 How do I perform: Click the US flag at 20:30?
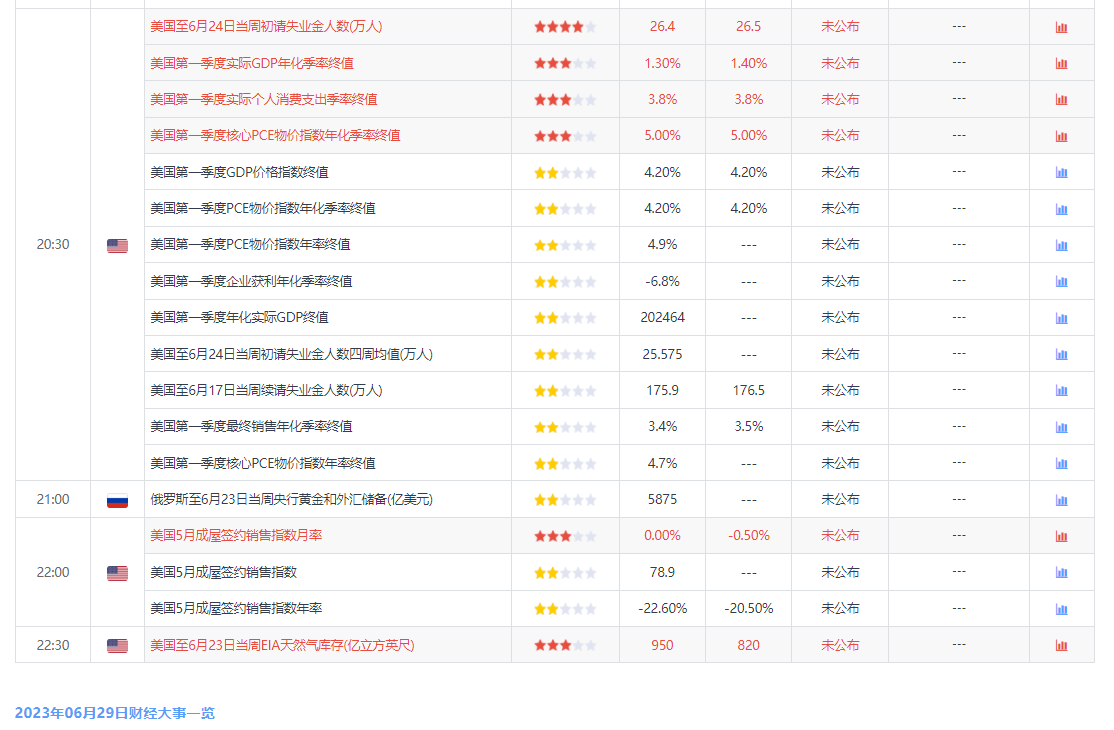(117, 246)
